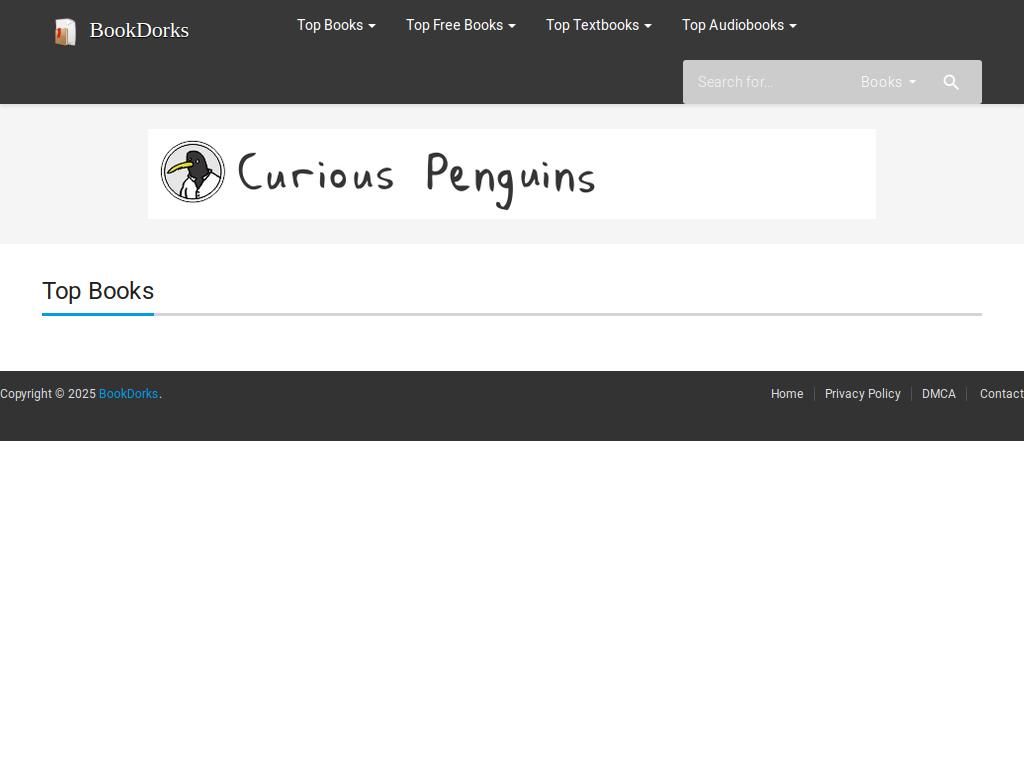Open the Privacy Policy link
The image size is (1024, 768).
(x=863, y=394)
